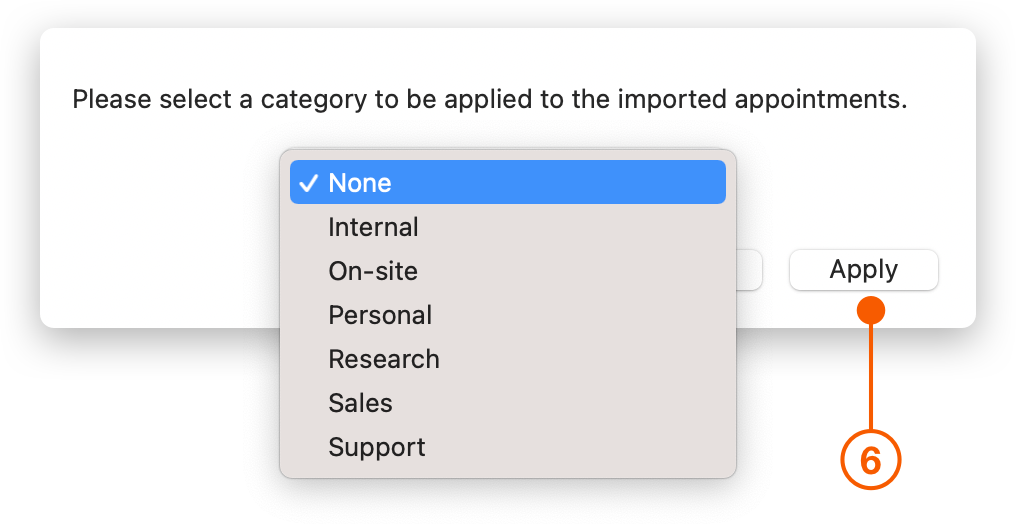Click the word "Please" in the prompt
The height and width of the screenshot is (524, 1016).
(x=109, y=100)
